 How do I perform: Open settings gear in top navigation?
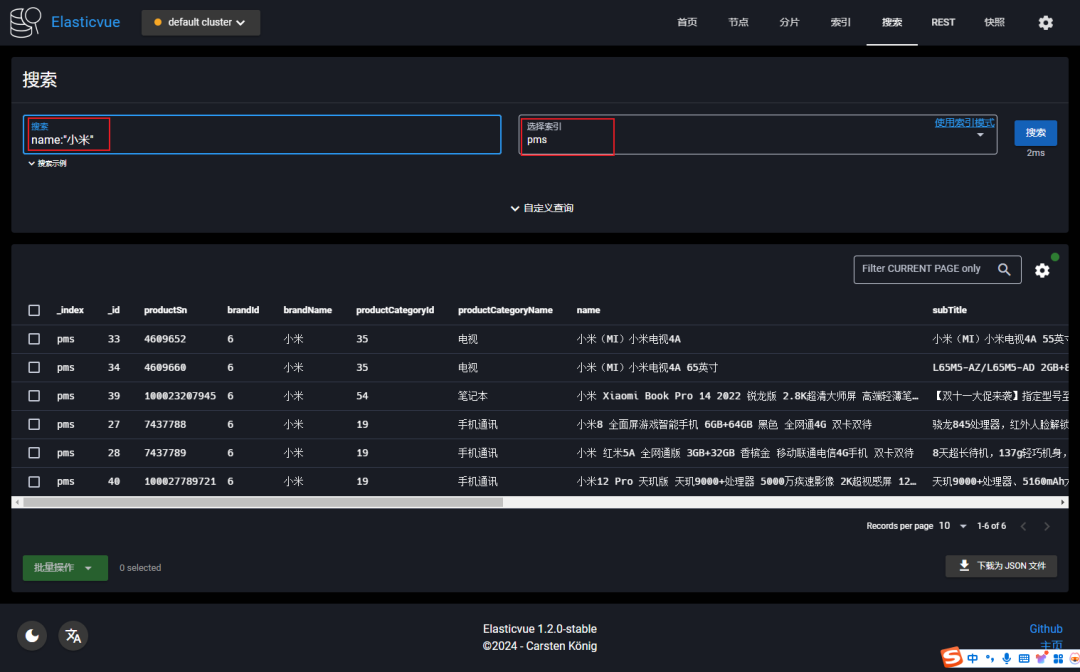point(1045,22)
